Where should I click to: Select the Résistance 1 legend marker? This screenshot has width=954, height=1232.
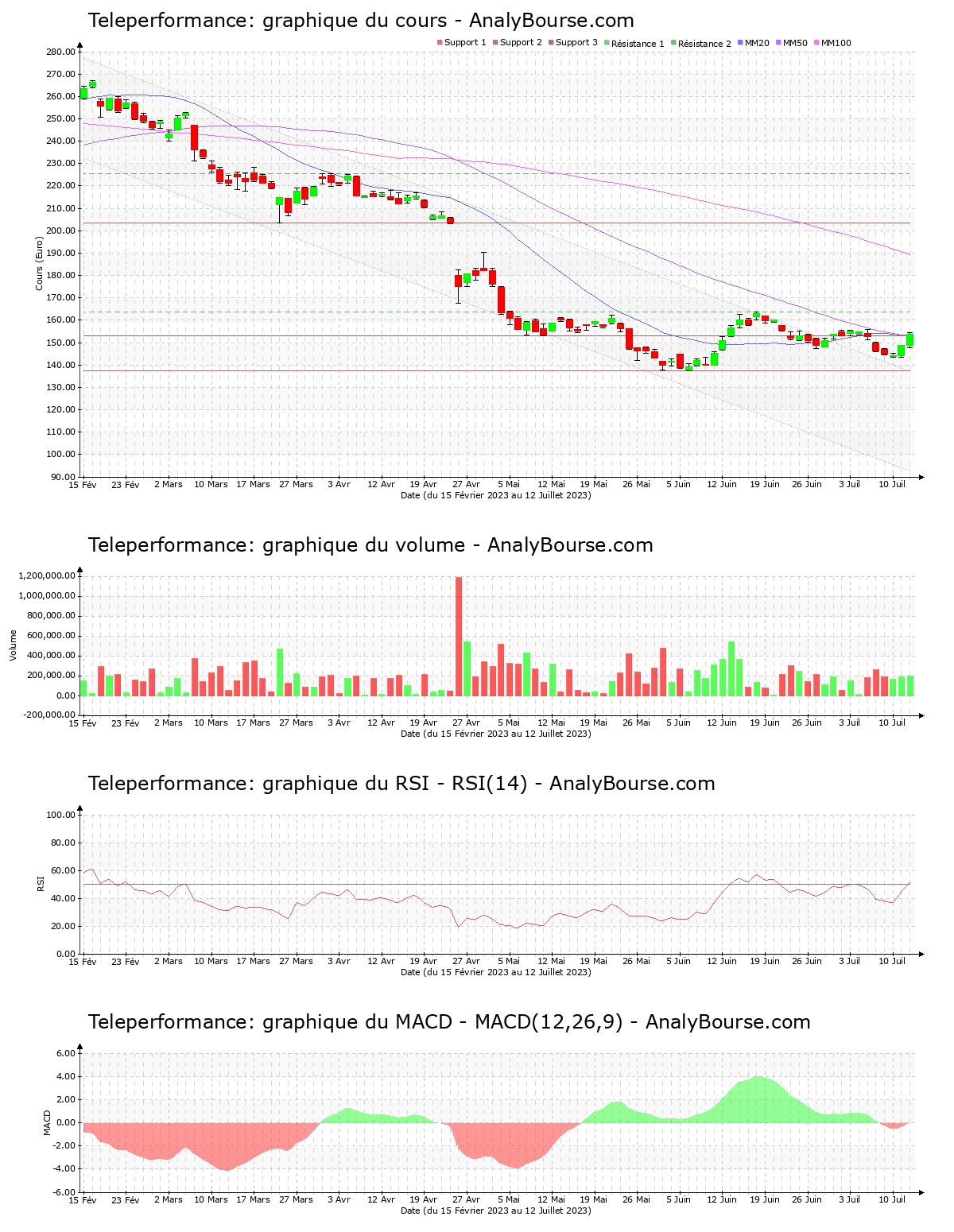tap(607, 43)
